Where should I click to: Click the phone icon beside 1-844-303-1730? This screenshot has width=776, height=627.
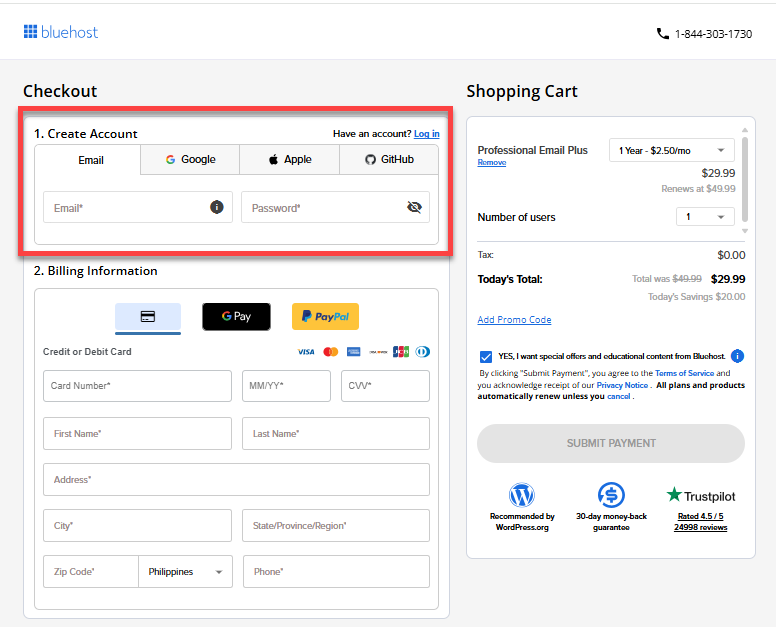tap(663, 34)
